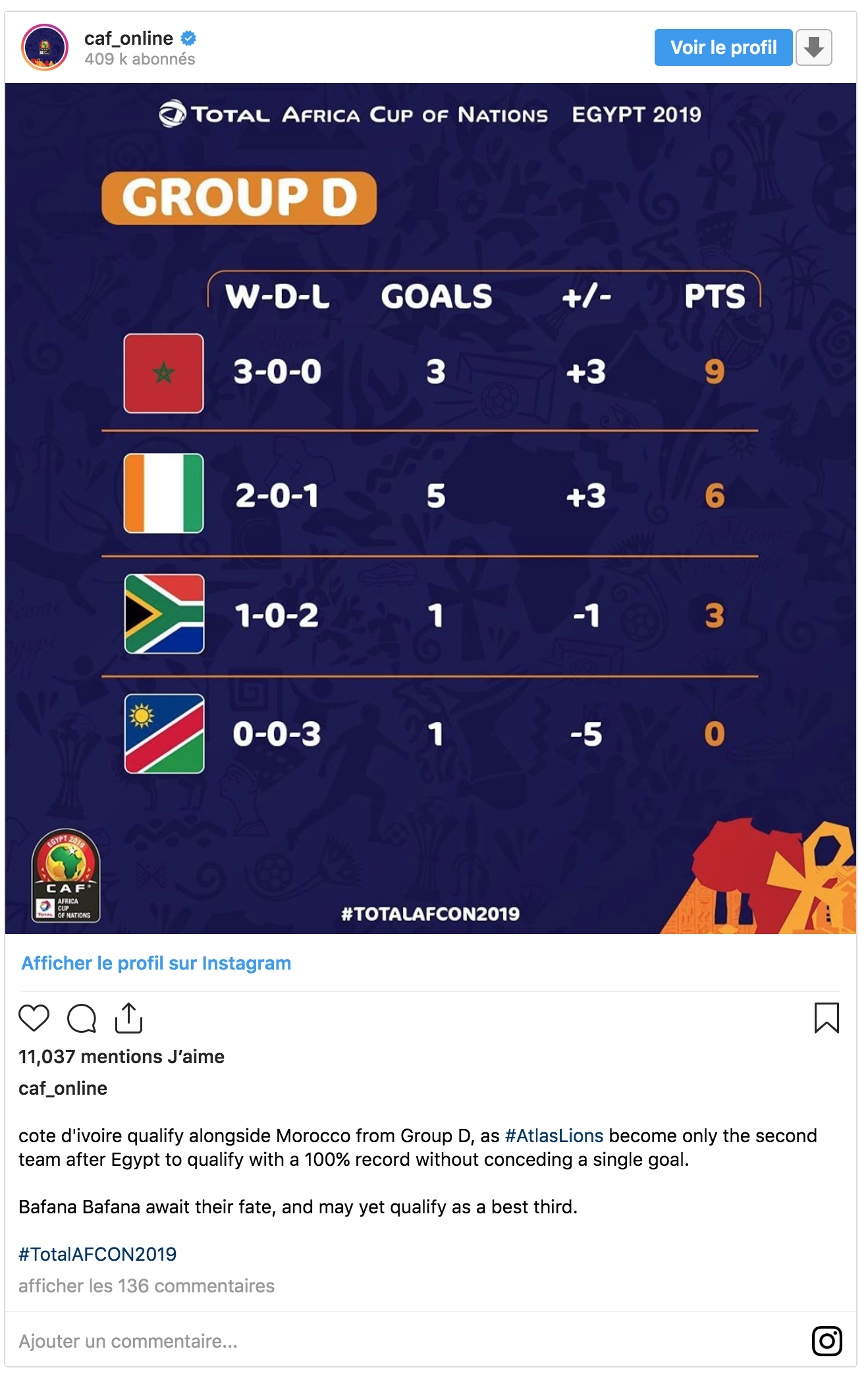Click the caf_online username in header

click(128, 38)
